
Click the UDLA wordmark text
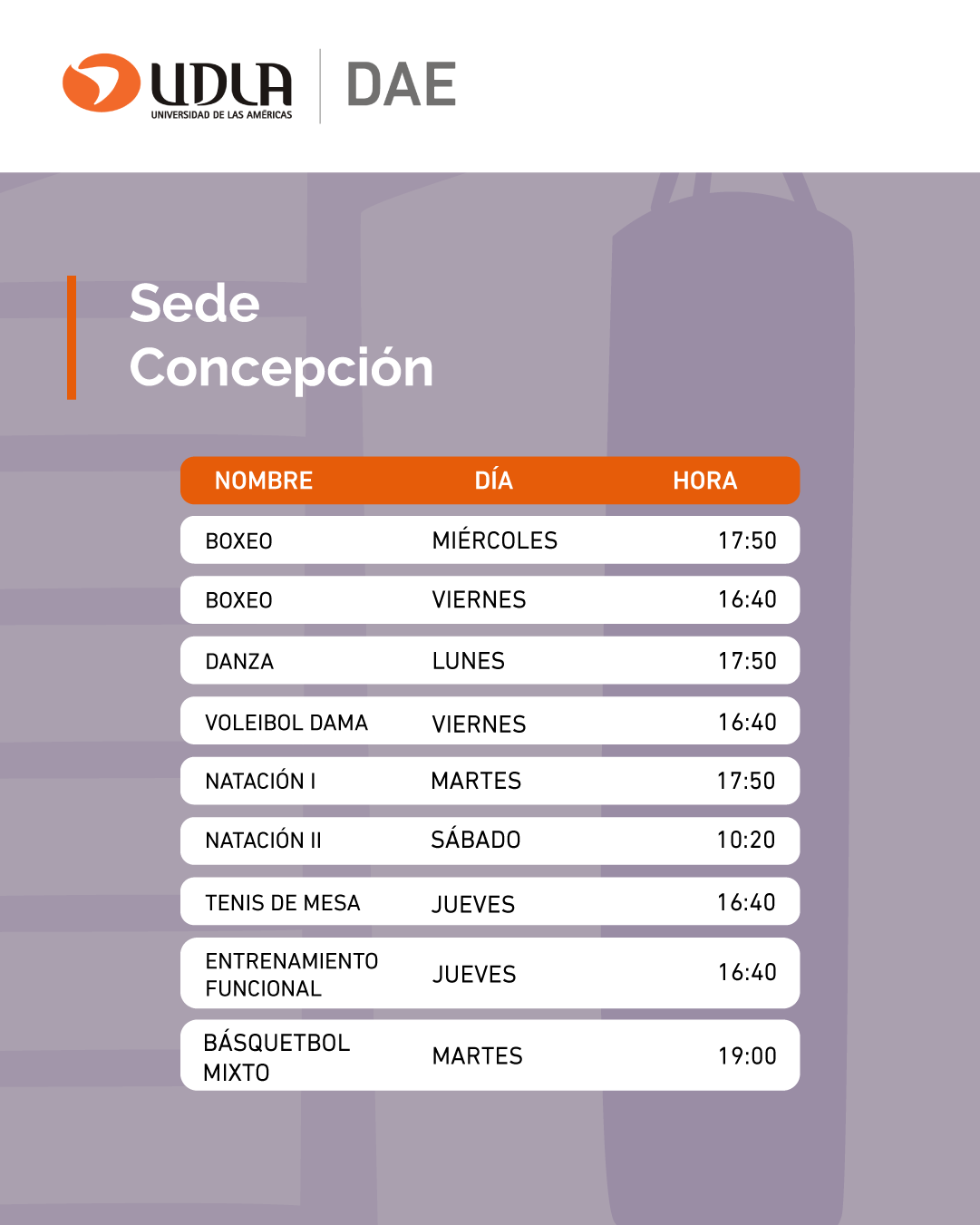click(x=221, y=84)
